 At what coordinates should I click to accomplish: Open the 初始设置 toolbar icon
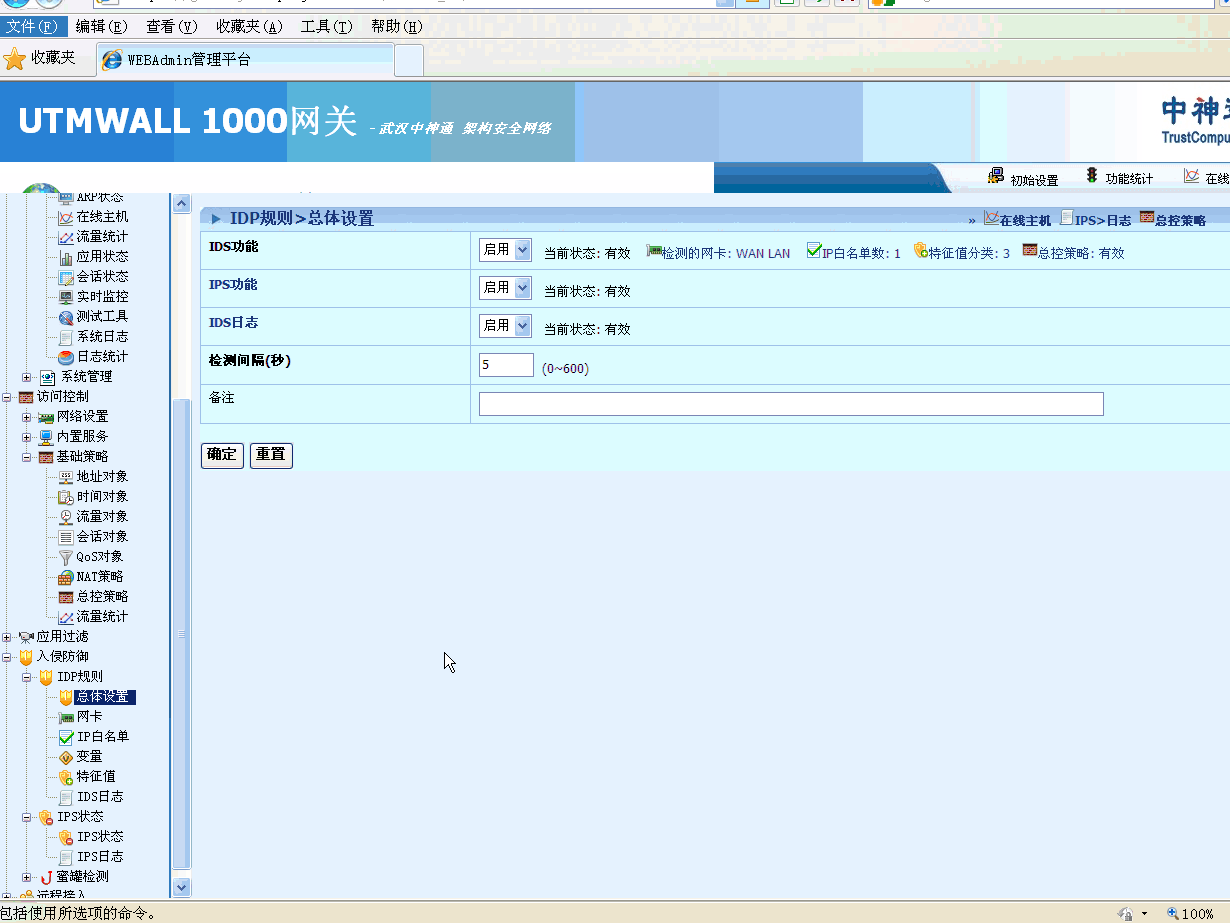pos(996,177)
